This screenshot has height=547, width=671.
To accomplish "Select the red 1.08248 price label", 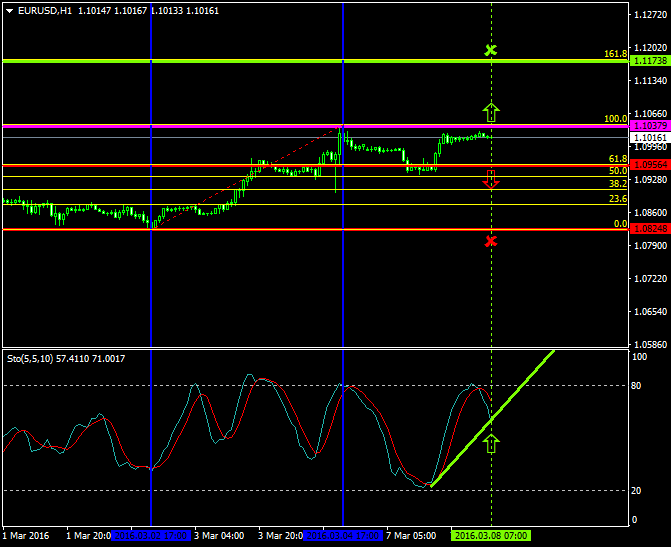I will [x=650, y=229].
